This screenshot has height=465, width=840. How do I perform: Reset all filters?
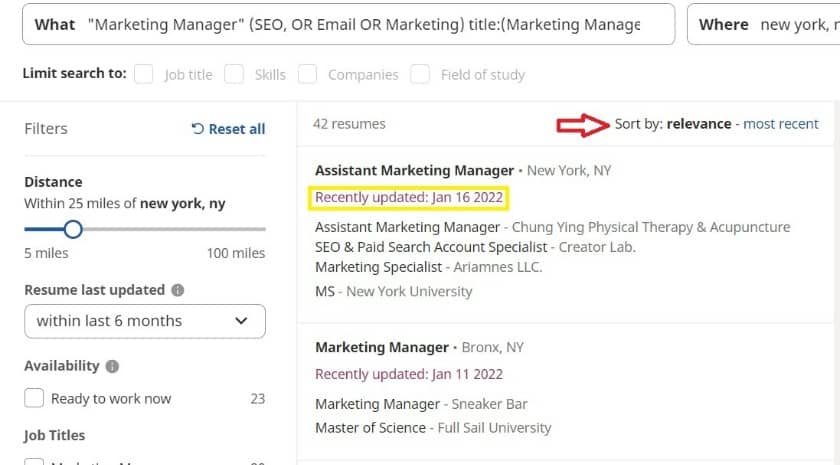pos(228,129)
